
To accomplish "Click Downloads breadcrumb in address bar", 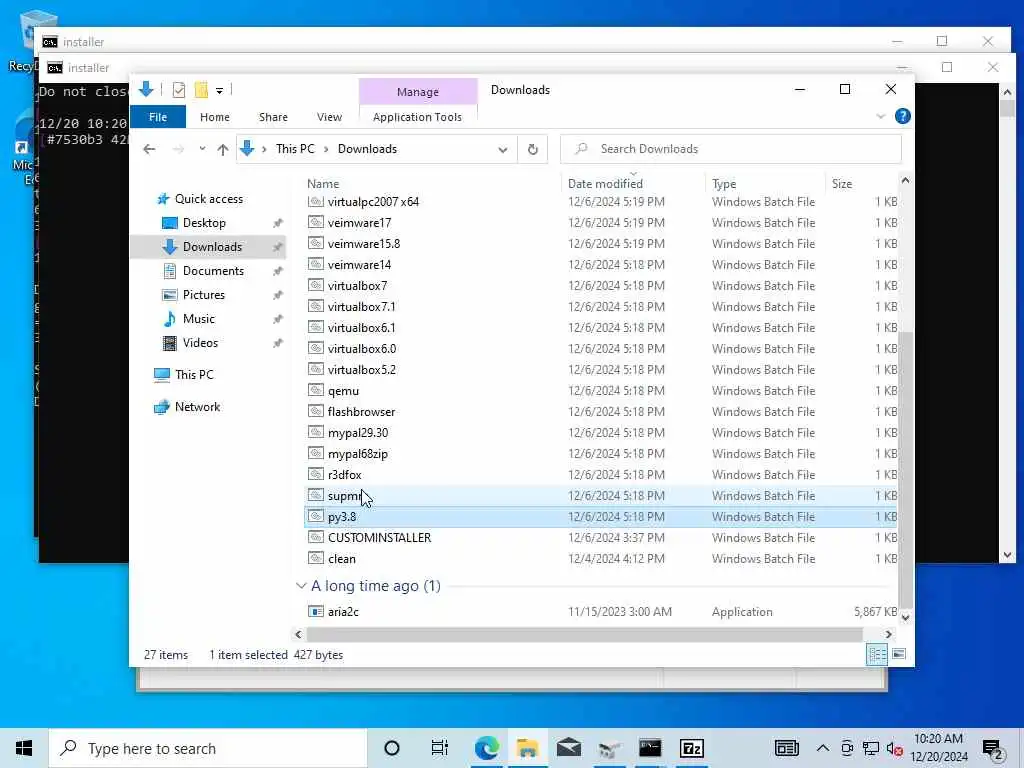I will pyautogui.click(x=367, y=149).
